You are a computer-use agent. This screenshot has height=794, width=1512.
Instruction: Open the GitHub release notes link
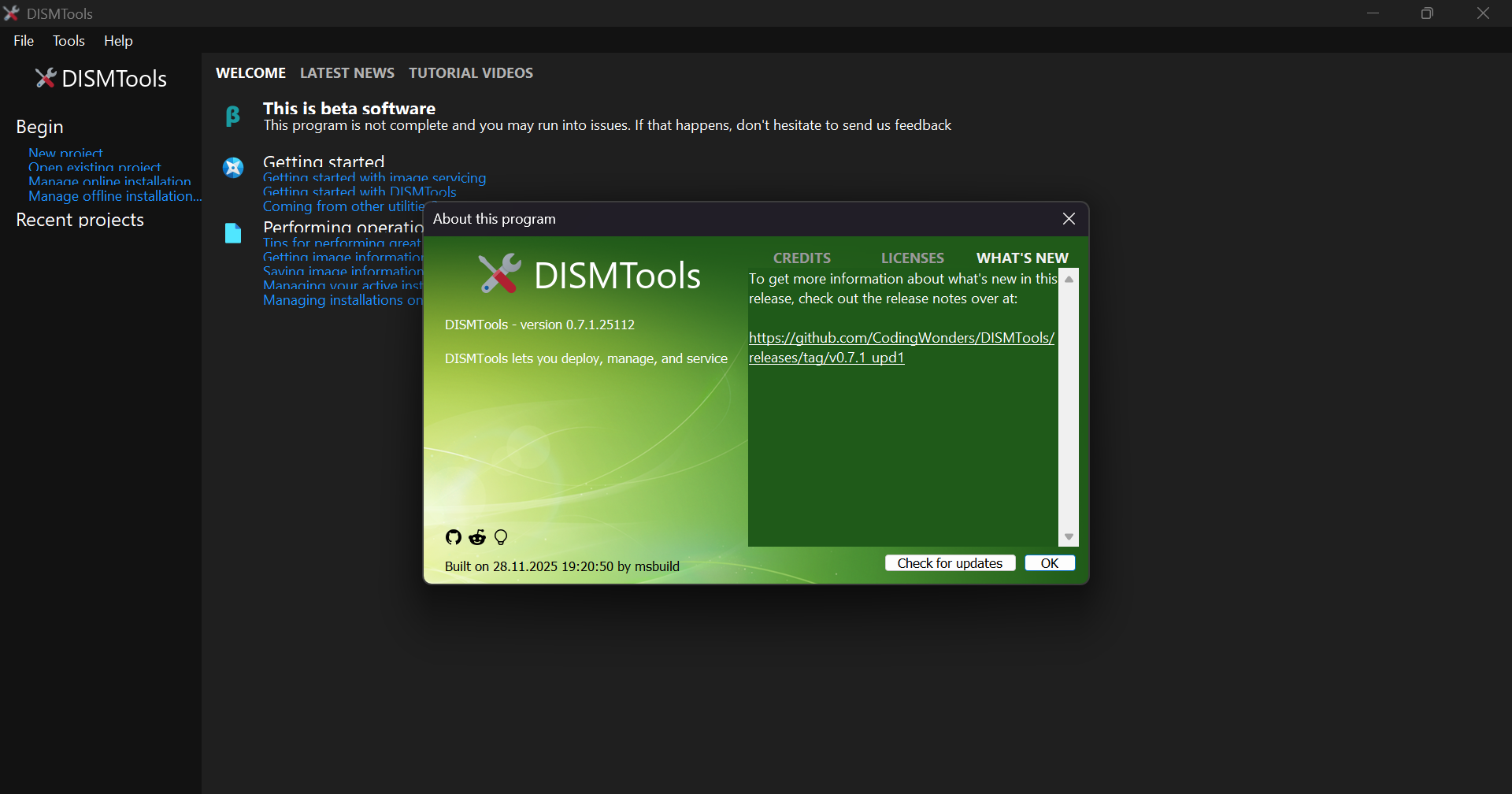coord(902,347)
